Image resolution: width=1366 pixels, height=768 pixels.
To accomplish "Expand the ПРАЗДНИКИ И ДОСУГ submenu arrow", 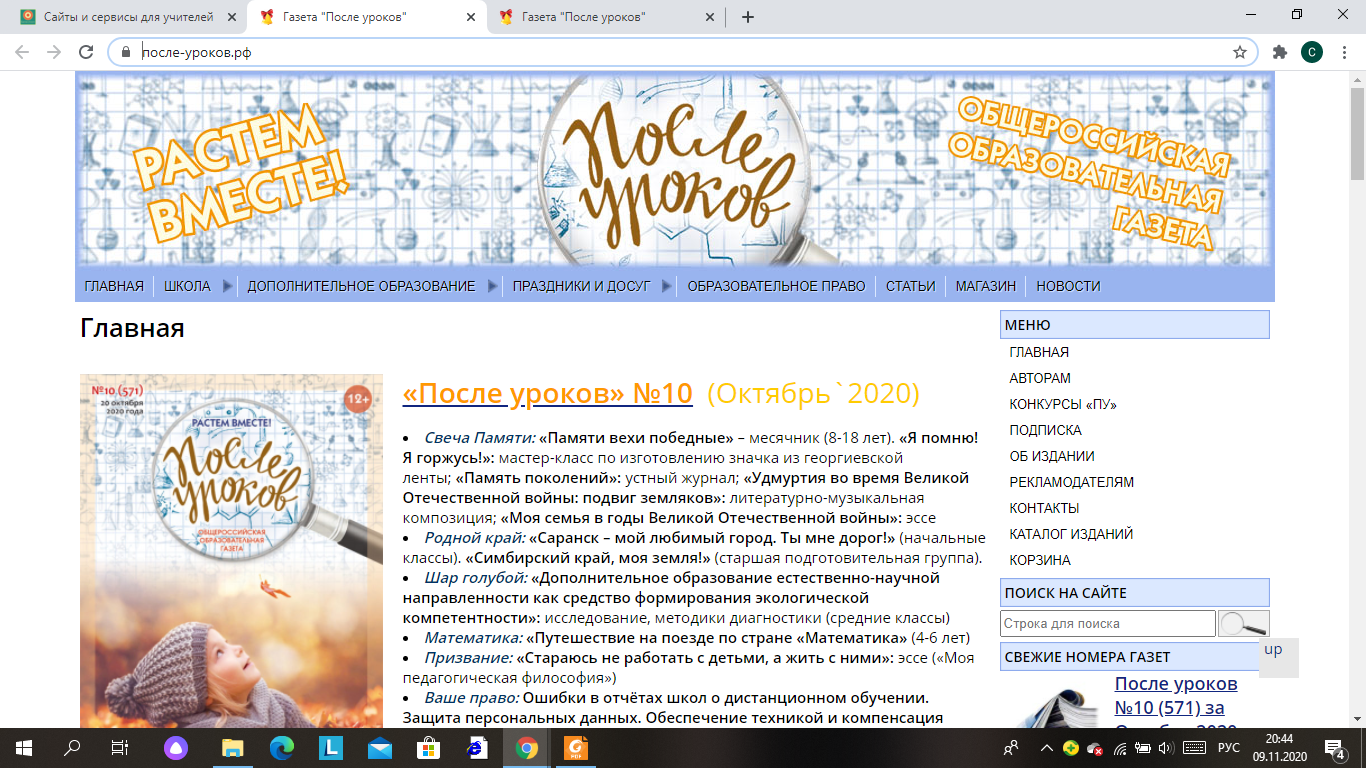I will pos(666,286).
